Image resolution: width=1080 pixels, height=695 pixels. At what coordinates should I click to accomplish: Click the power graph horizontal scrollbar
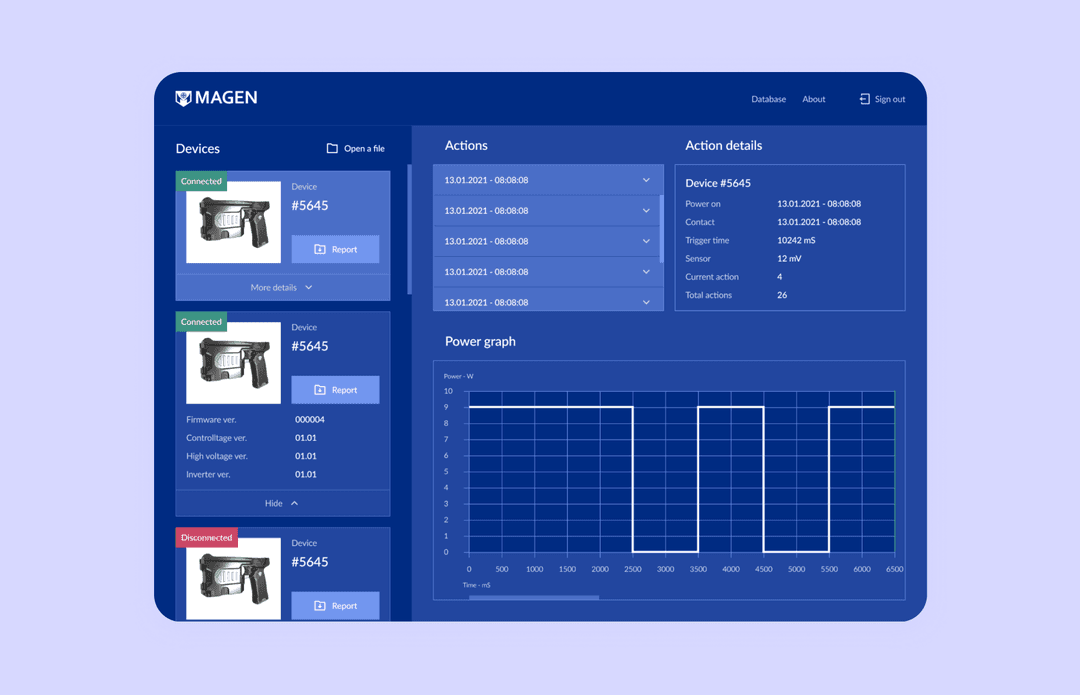(x=534, y=597)
